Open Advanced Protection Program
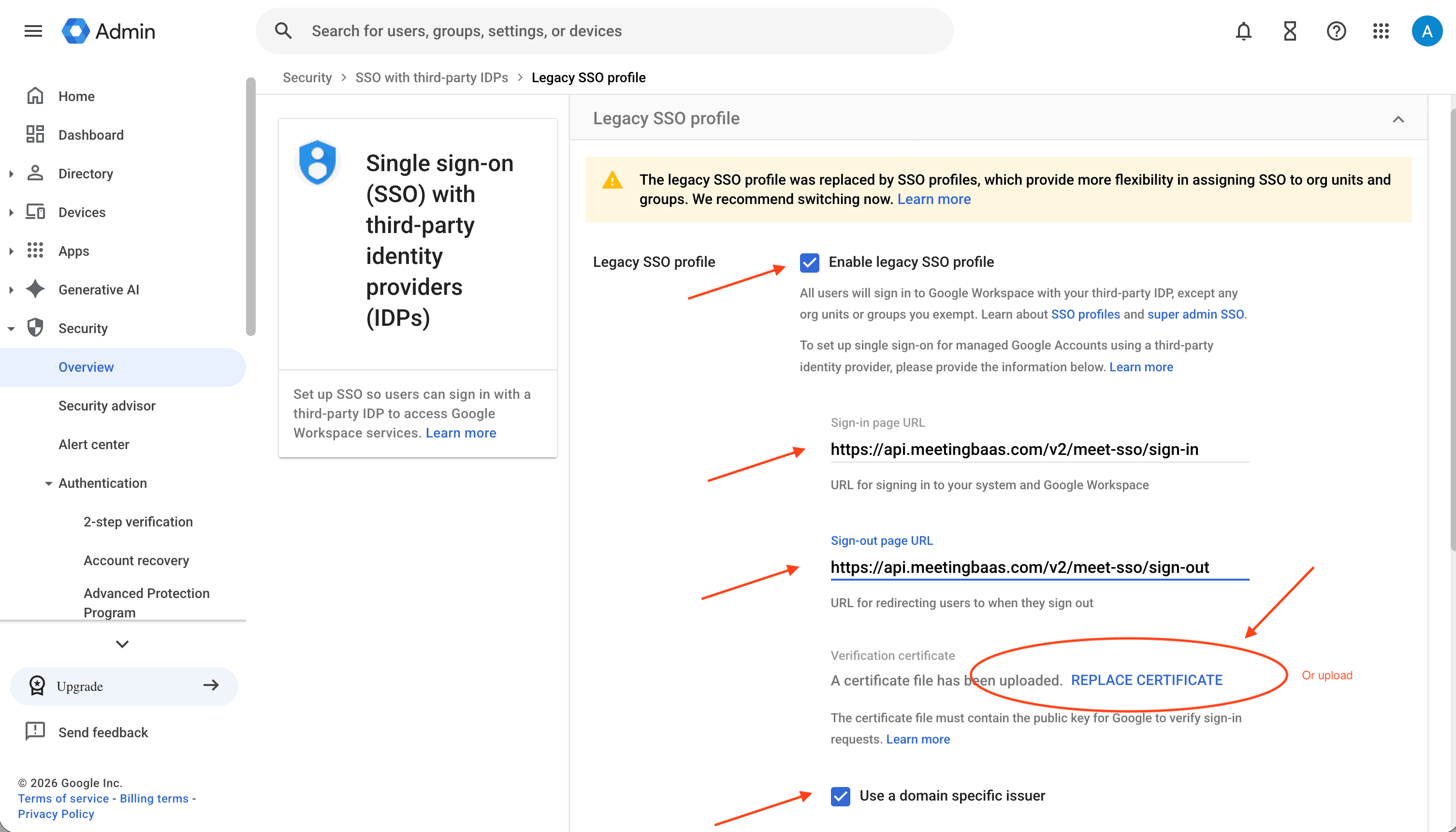The height and width of the screenshot is (832, 1456). [x=147, y=602]
